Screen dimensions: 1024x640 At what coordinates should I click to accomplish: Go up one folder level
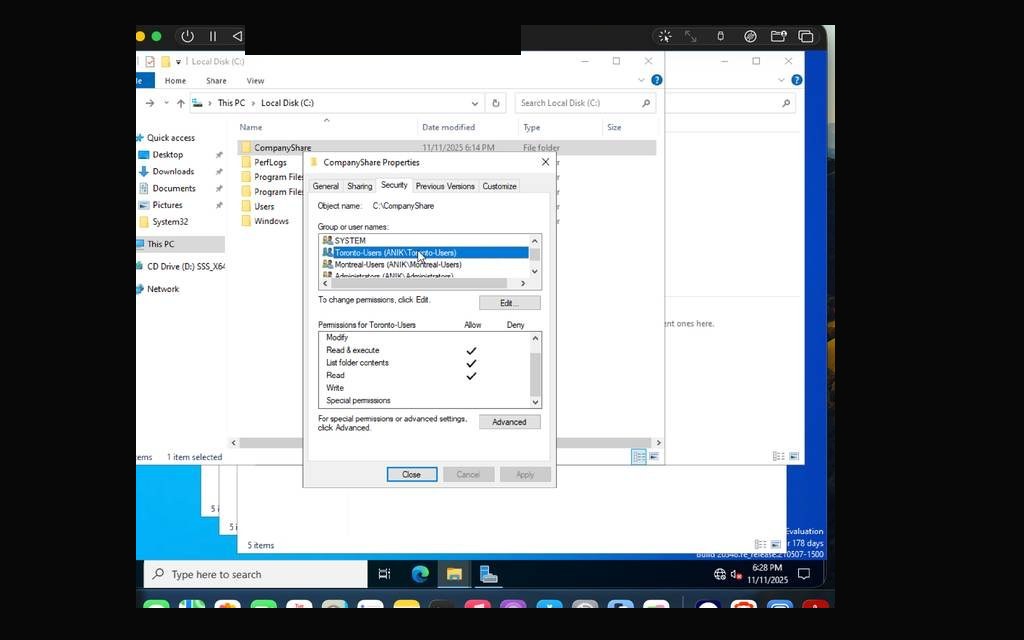[181, 103]
